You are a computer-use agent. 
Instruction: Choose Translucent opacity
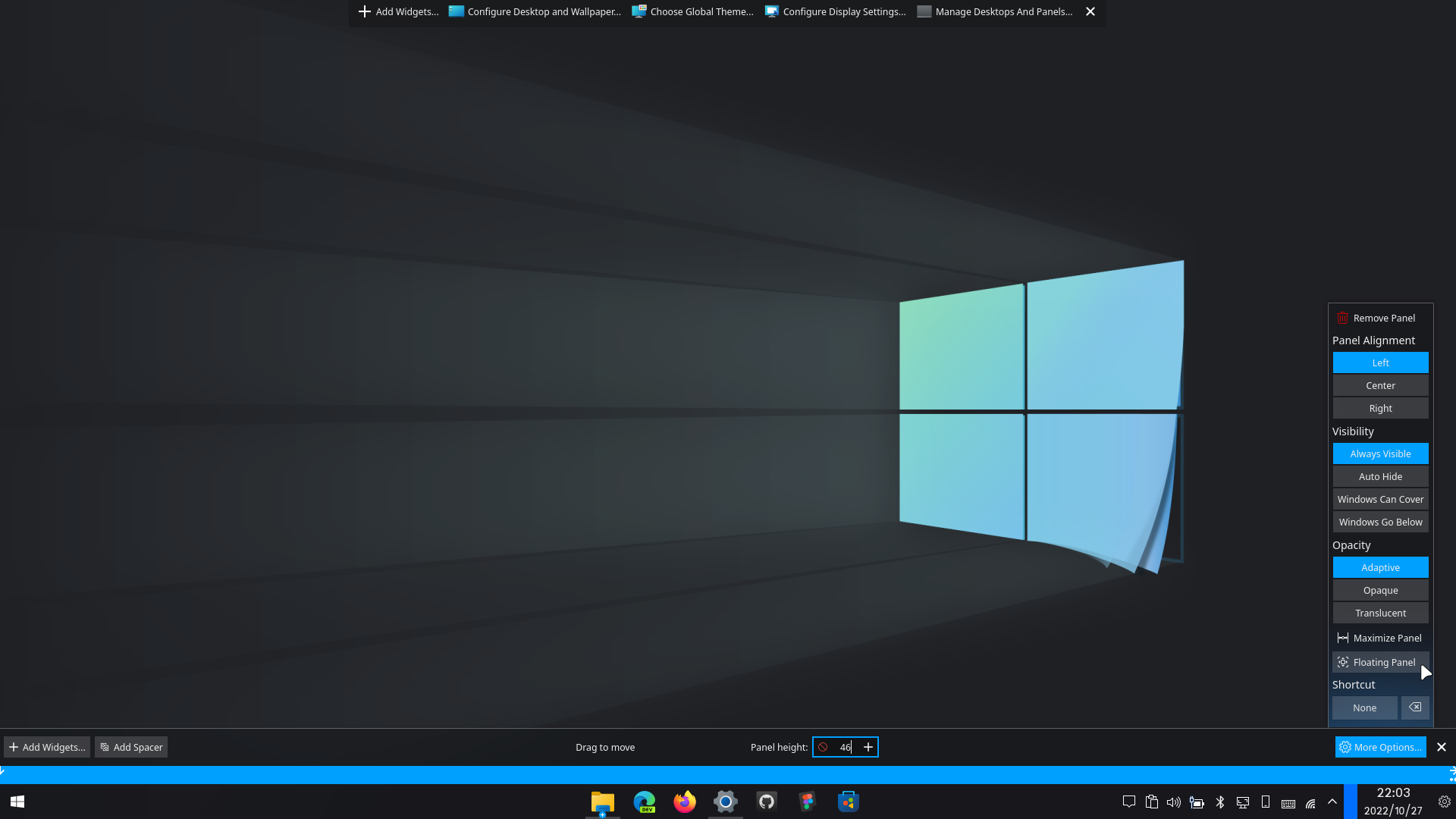[1380, 613]
